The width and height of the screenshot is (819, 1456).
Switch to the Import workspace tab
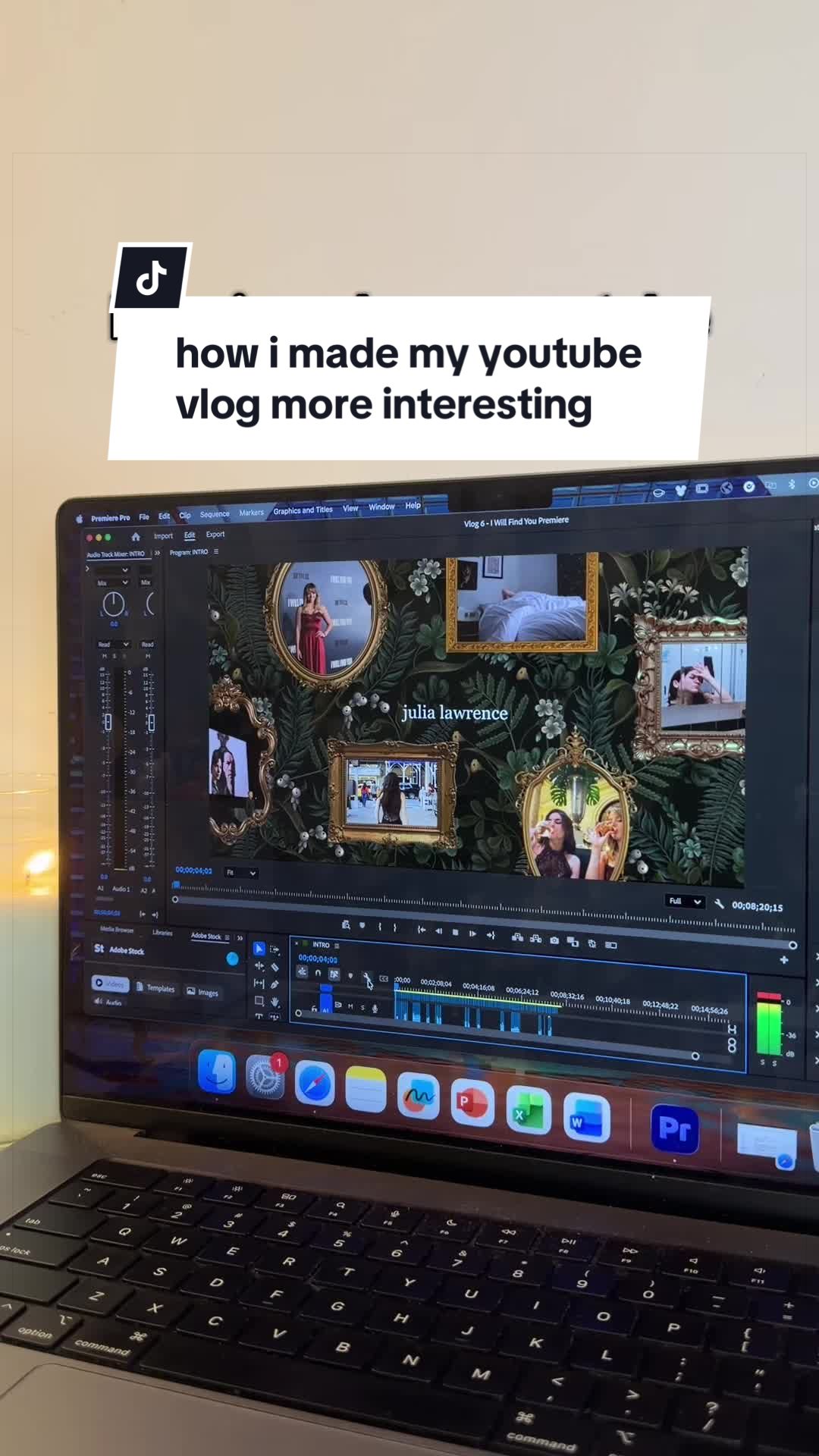163,536
